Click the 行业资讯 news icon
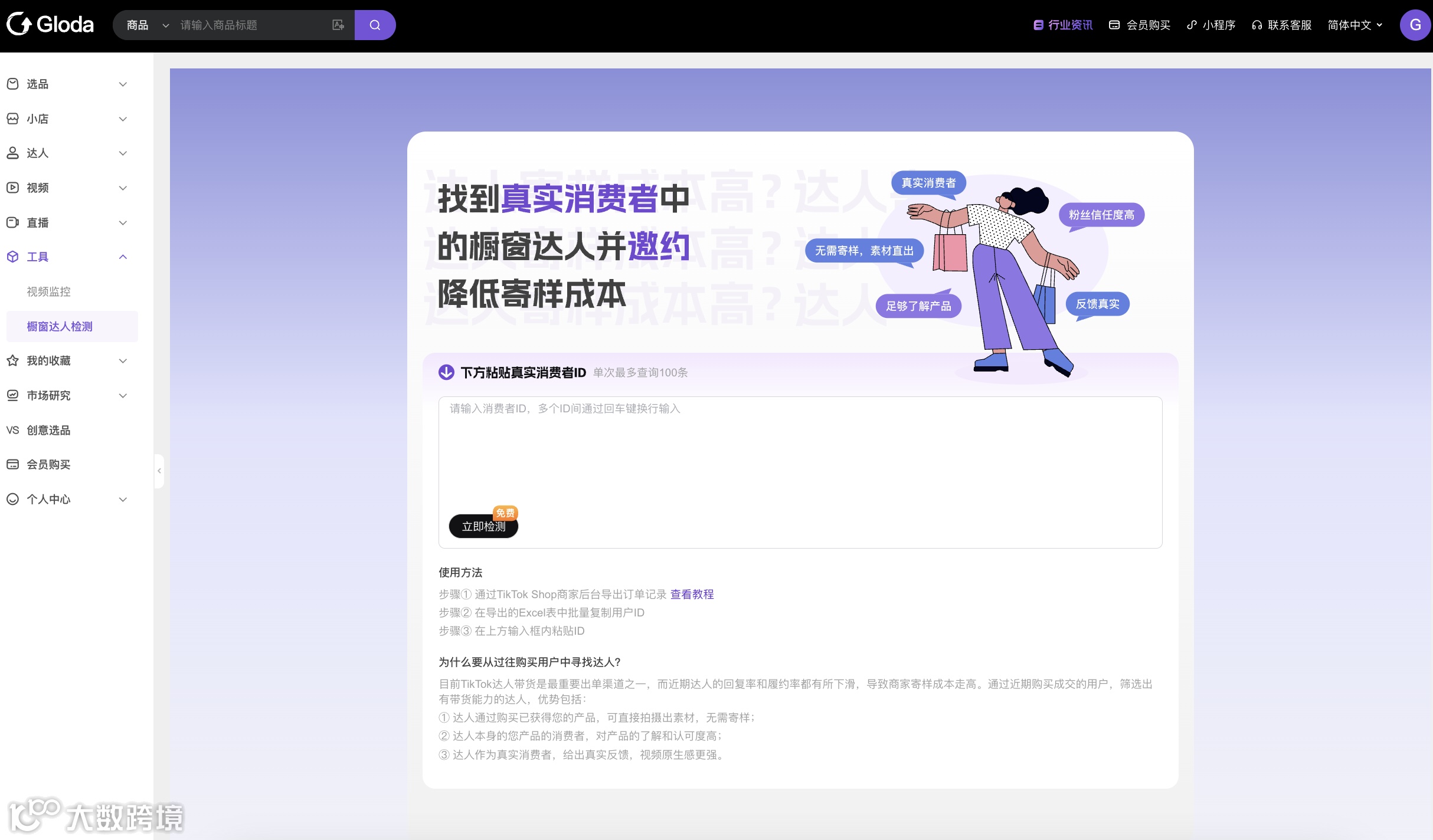Image resolution: width=1433 pixels, height=840 pixels. tap(1038, 25)
